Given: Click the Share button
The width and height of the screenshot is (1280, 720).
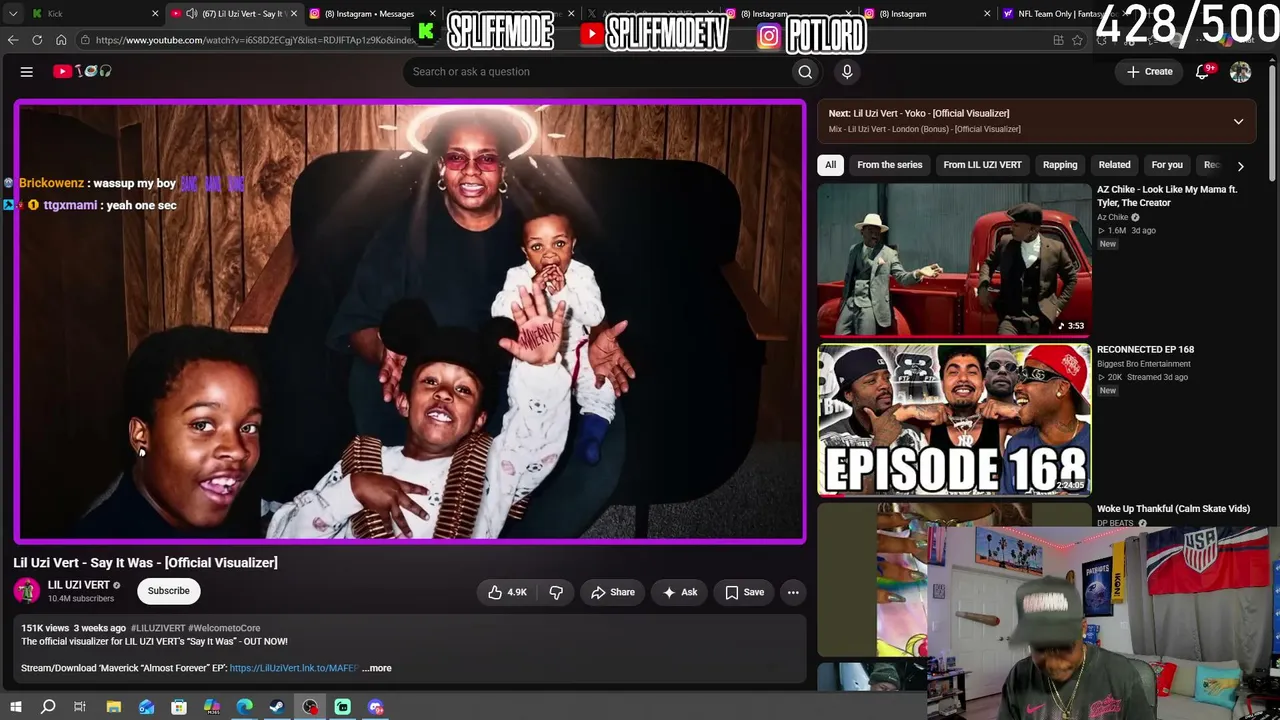Looking at the screenshot, I should (x=613, y=592).
